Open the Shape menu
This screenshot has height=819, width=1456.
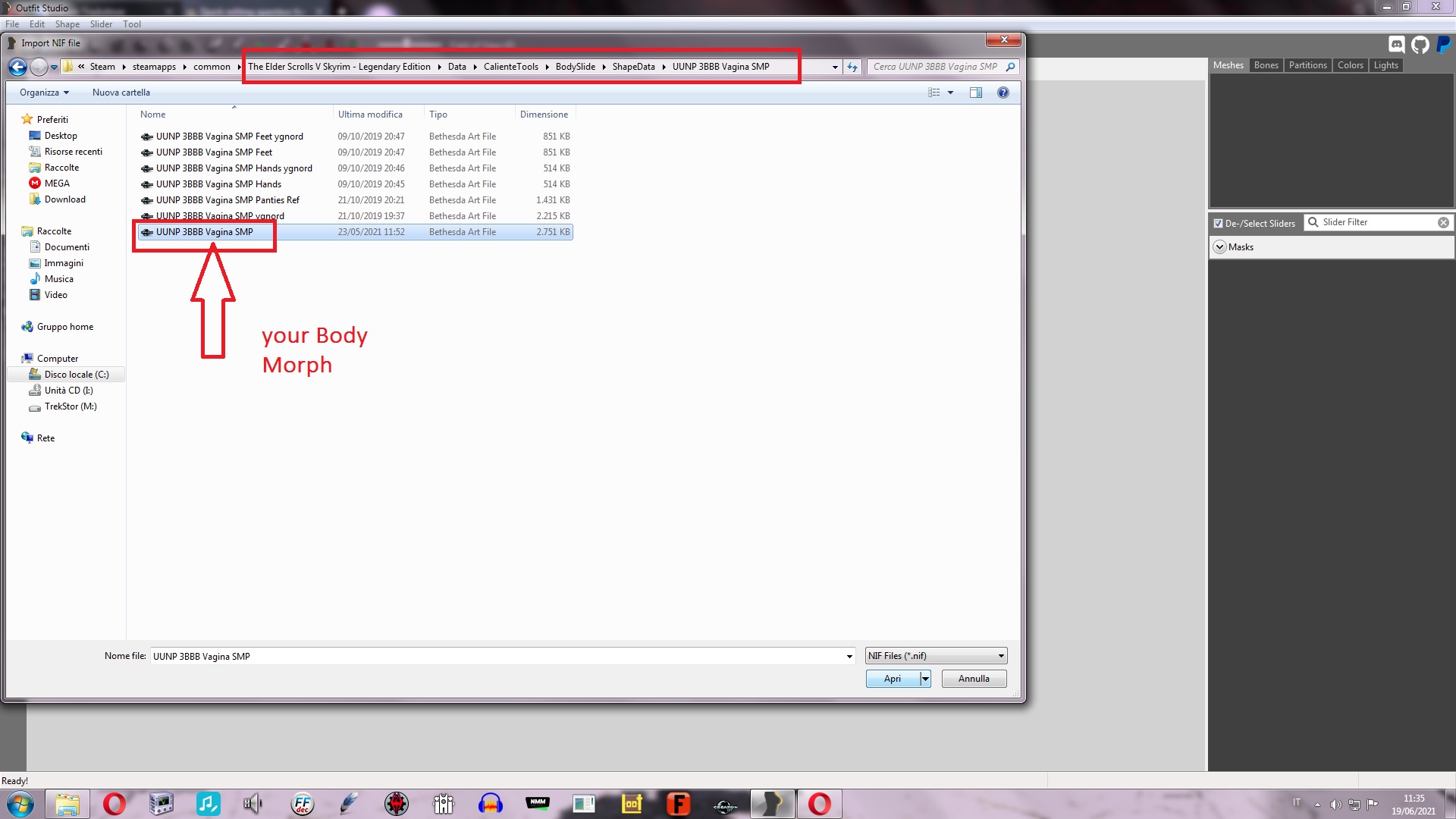tap(67, 24)
